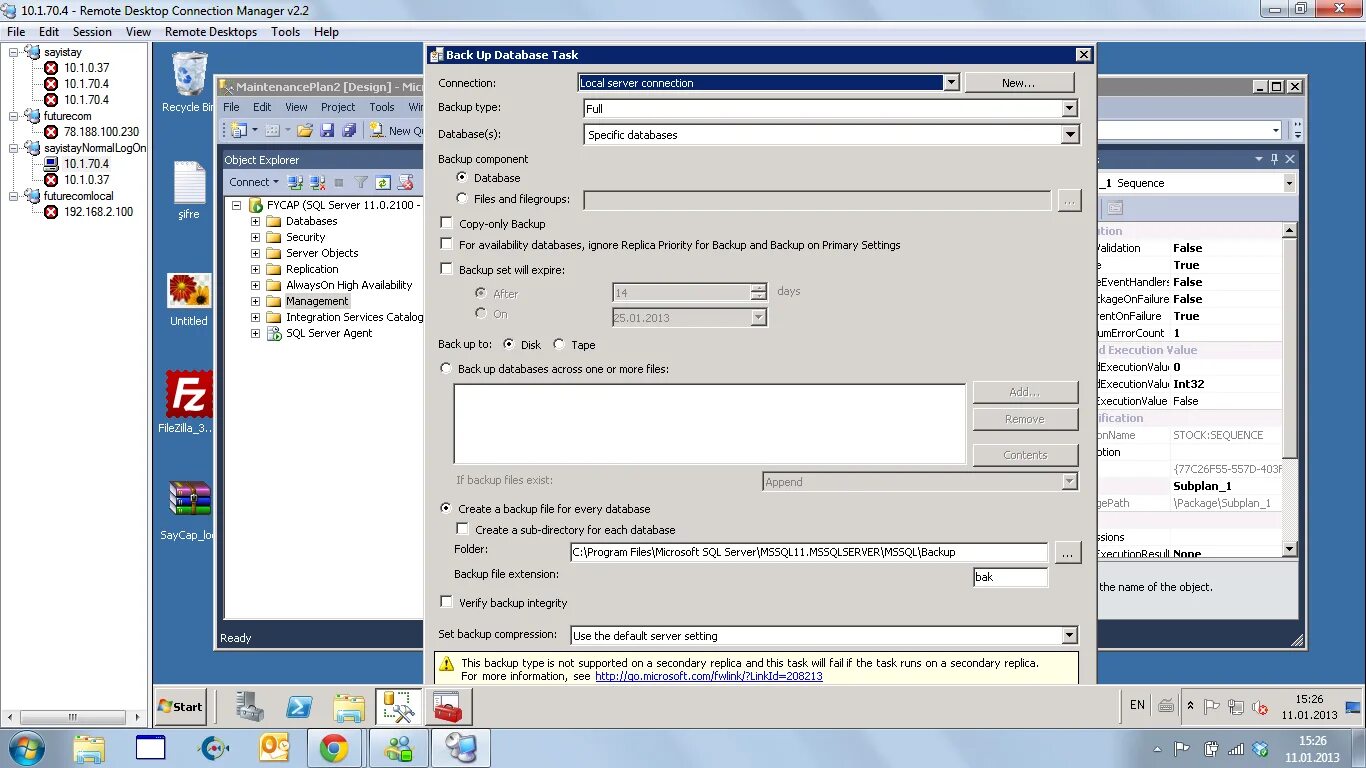Open Server Manager from the remote taskbar
The image size is (1366, 768).
pos(250,706)
